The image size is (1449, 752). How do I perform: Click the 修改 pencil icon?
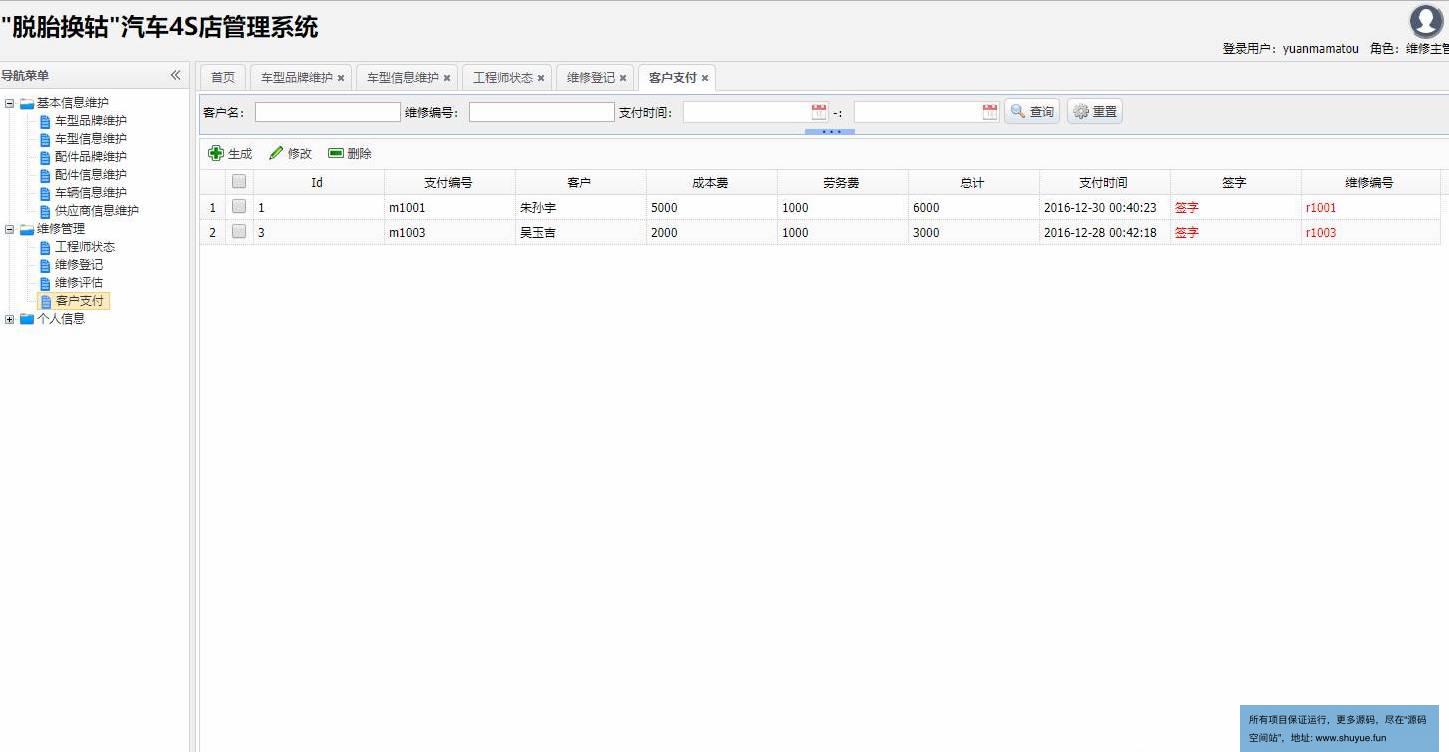coord(276,153)
